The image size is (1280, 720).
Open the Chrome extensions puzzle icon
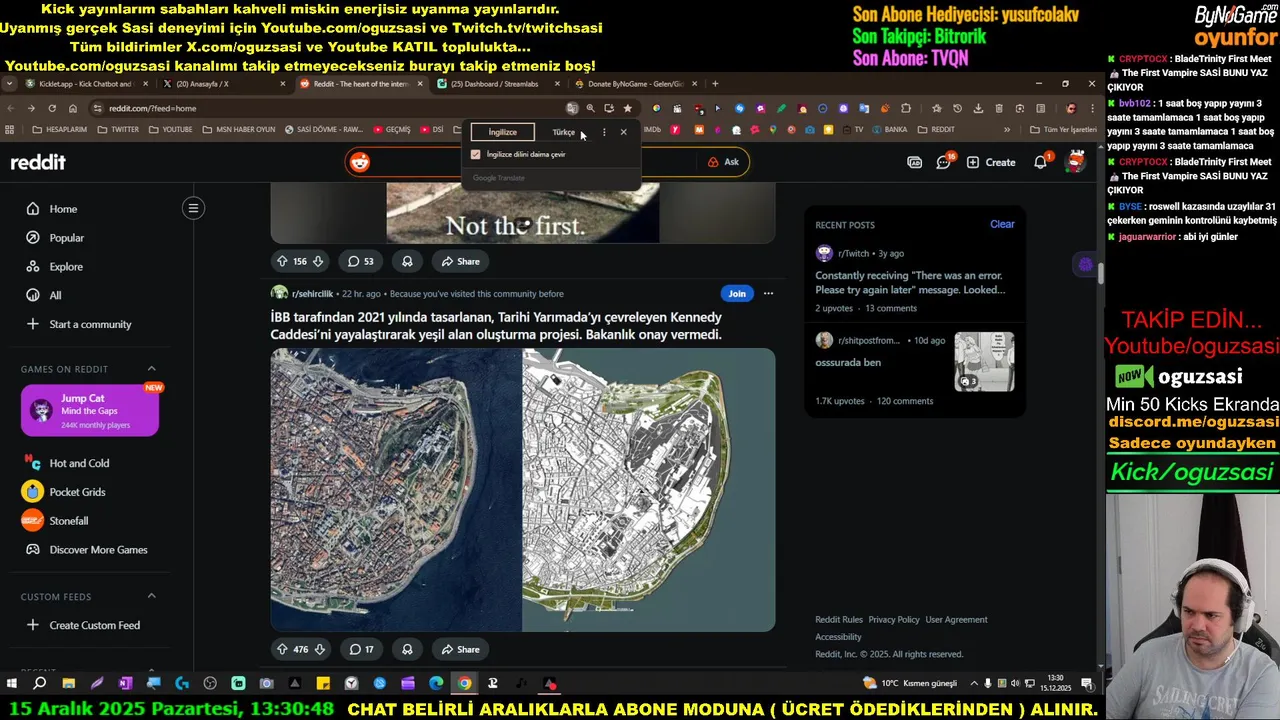tap(906, 108)
